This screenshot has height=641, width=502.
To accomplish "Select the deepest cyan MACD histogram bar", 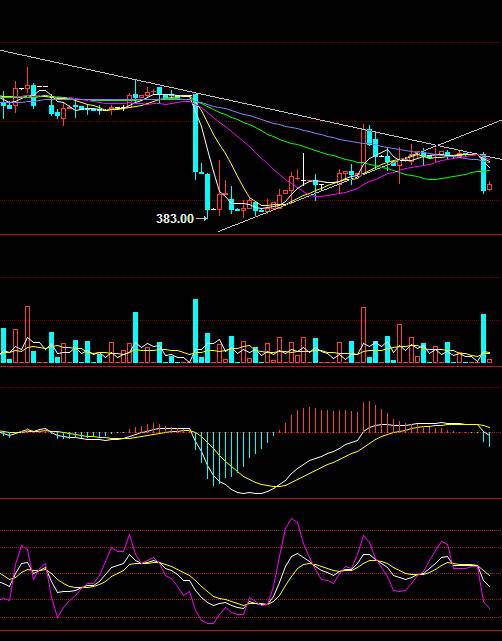I will tap(214, 459).
